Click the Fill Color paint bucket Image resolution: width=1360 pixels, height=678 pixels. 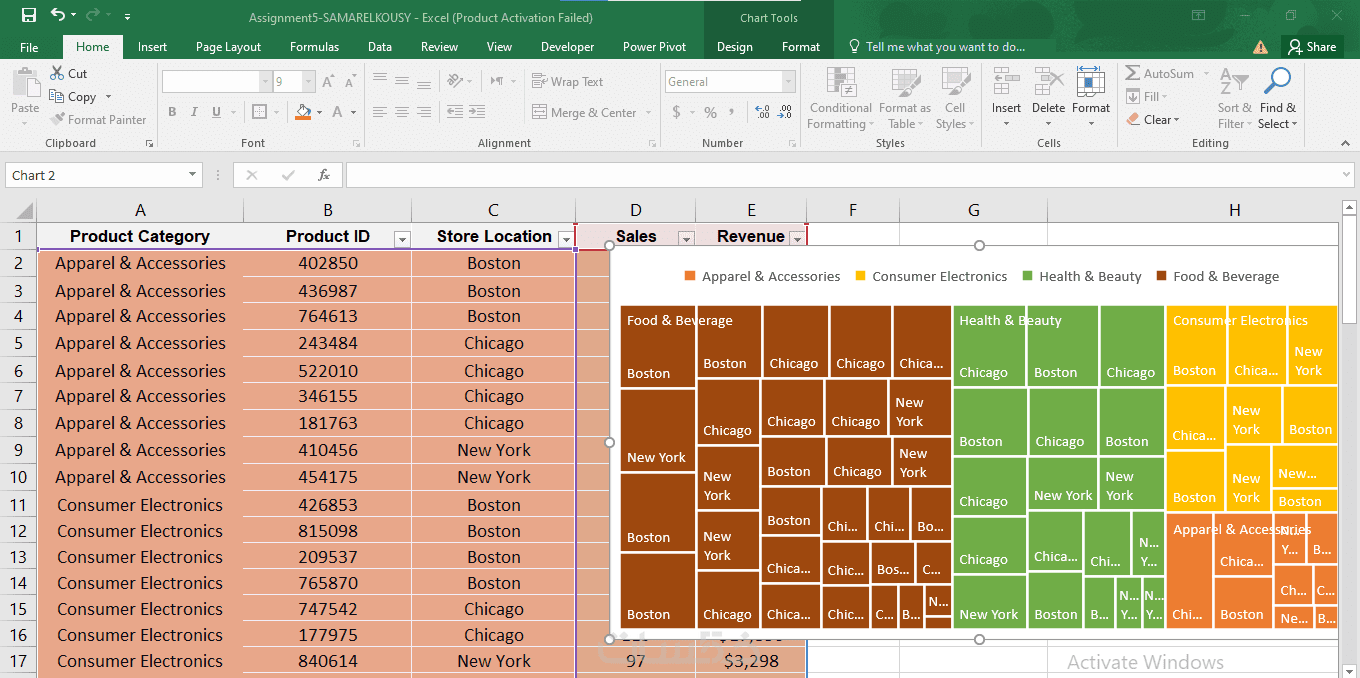coord(303,112)
